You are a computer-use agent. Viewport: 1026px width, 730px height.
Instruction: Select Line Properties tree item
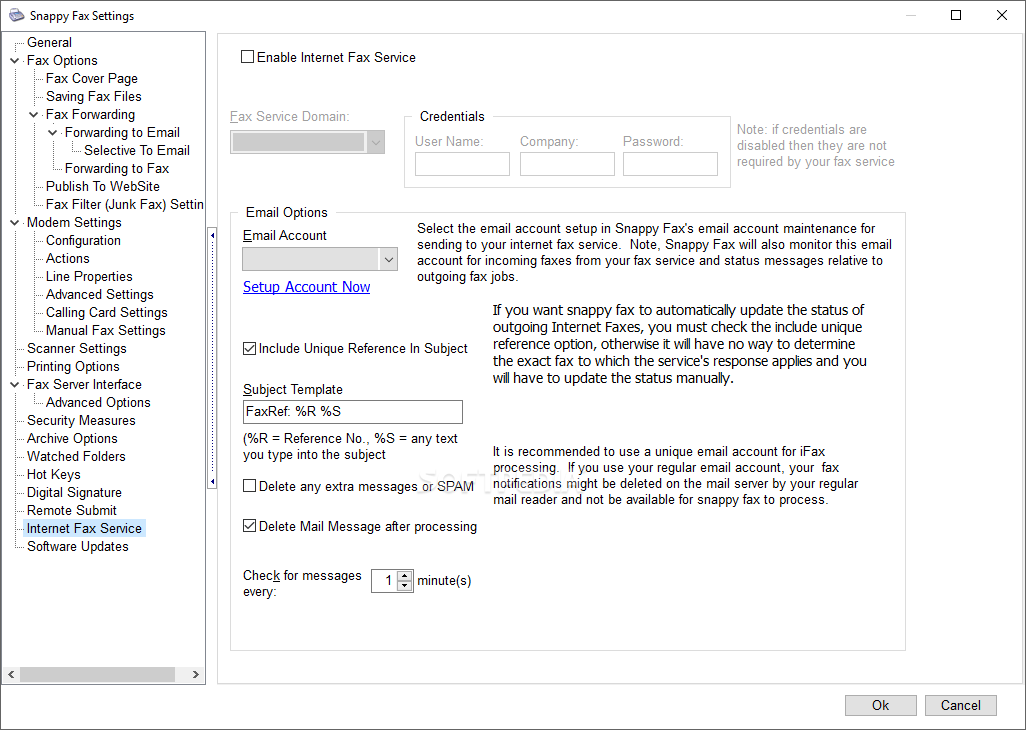89,277
